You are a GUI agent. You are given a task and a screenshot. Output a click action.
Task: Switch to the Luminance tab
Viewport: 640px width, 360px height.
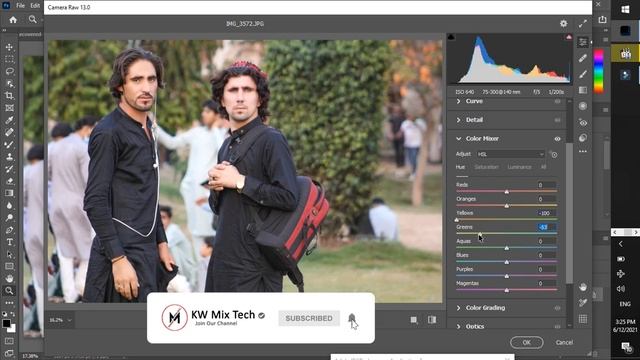[519, 167]
